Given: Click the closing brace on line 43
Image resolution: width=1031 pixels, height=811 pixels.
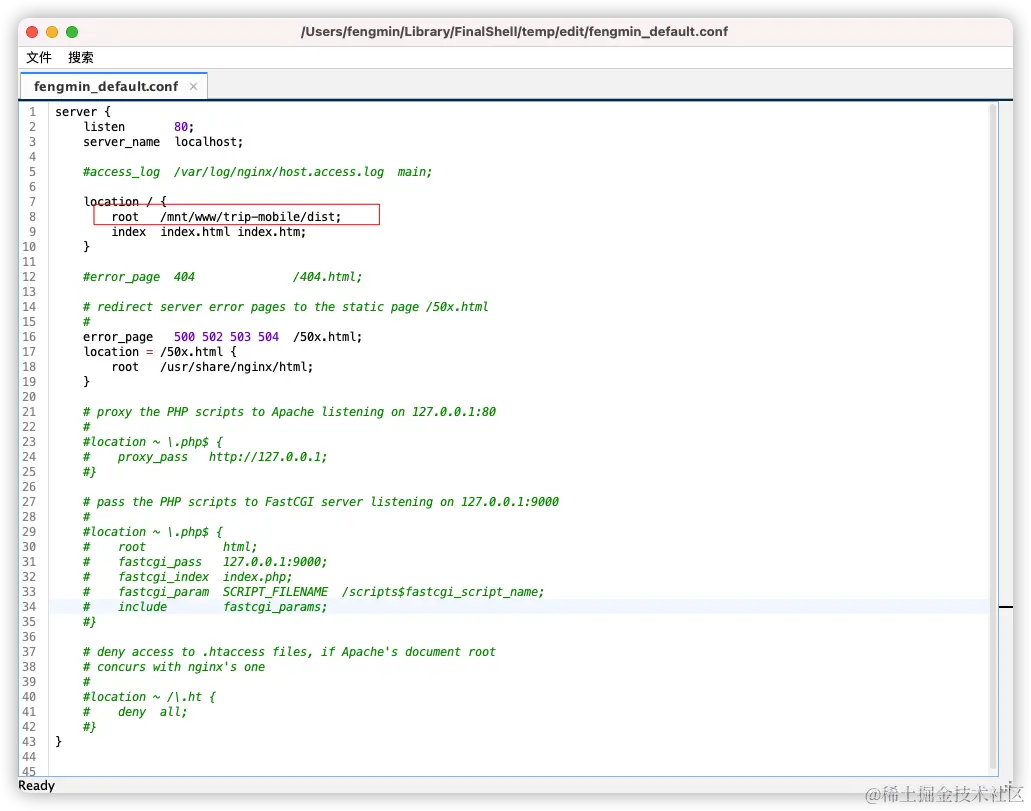Looking at the screenshot, I should (x=59, y=742).
